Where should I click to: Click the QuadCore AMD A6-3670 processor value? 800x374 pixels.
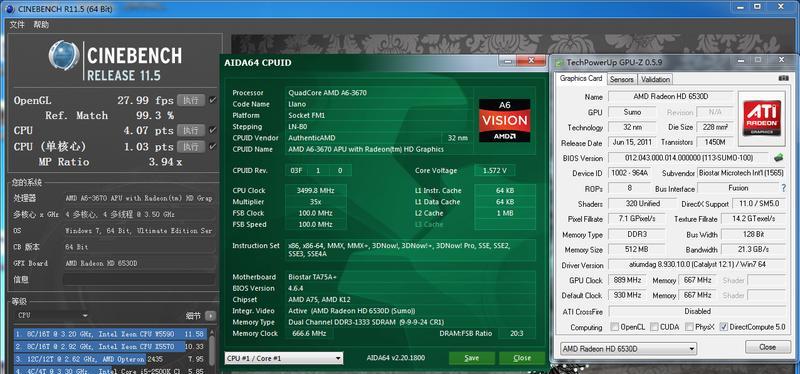(379, 93)
